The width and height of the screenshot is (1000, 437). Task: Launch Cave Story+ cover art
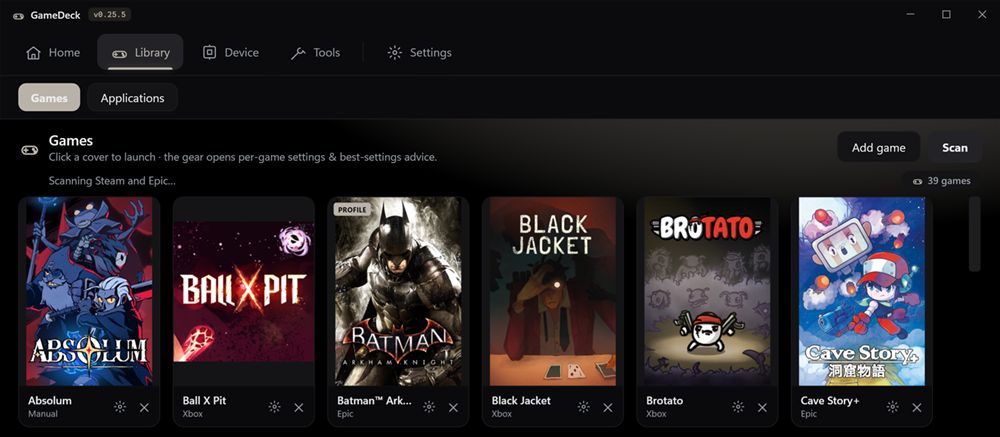tap(862, 292)
